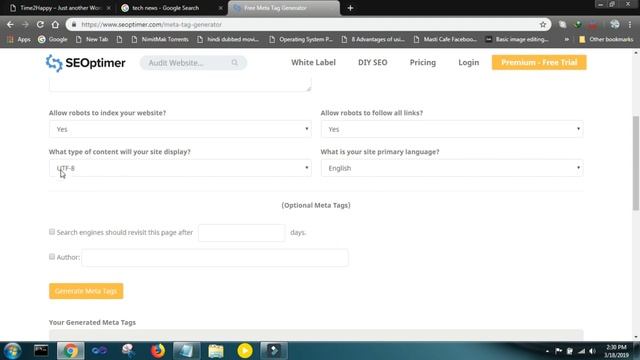Expand the bookmarks bar overflow chevron

(x=567, y=39)
